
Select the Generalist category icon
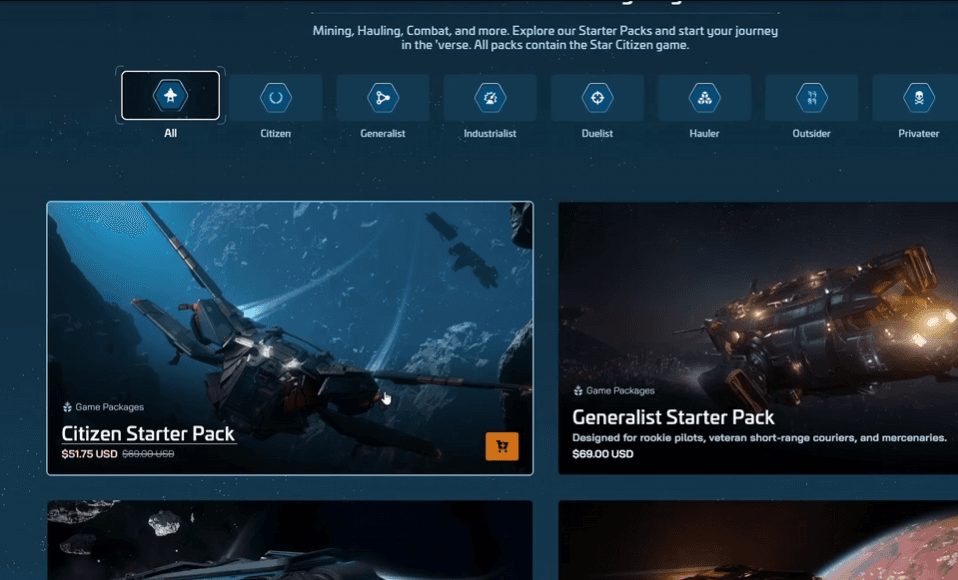tap(382, 97)
